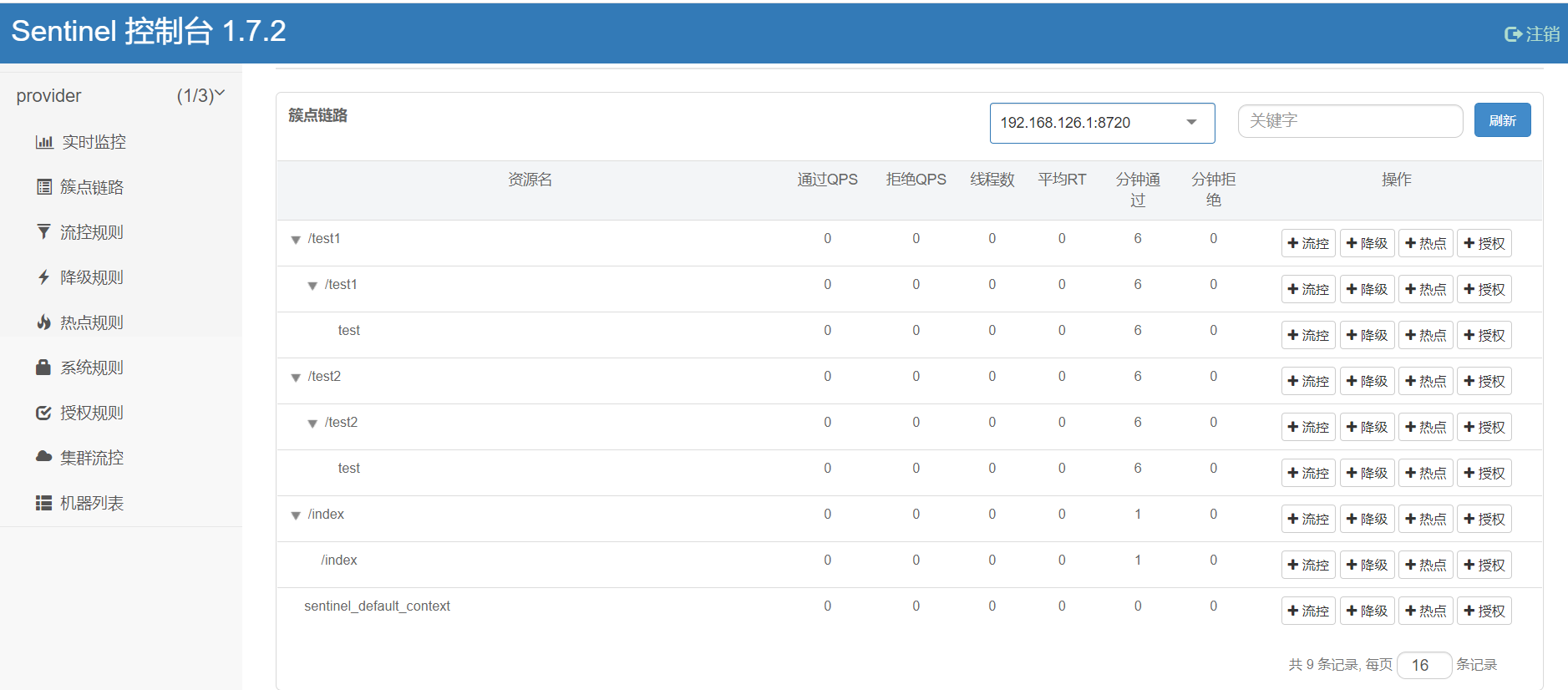
Task: Add 流控 rule for top-level /test1
Action: click(x=1308, y=243)
